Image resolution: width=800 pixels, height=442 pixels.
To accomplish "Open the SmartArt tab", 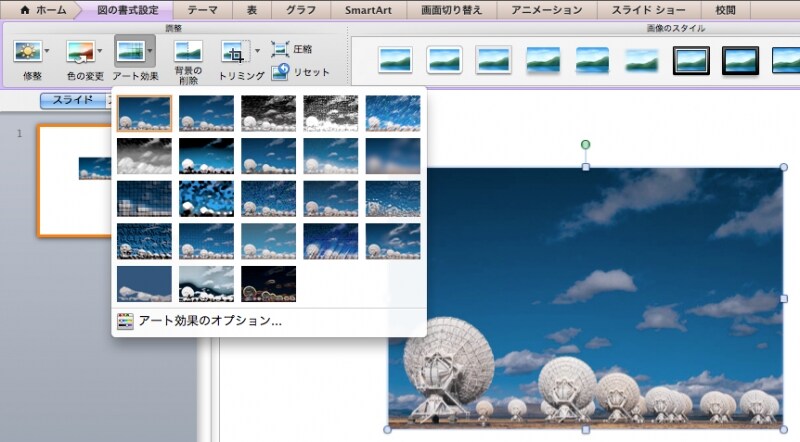I will tap(368, 10).
